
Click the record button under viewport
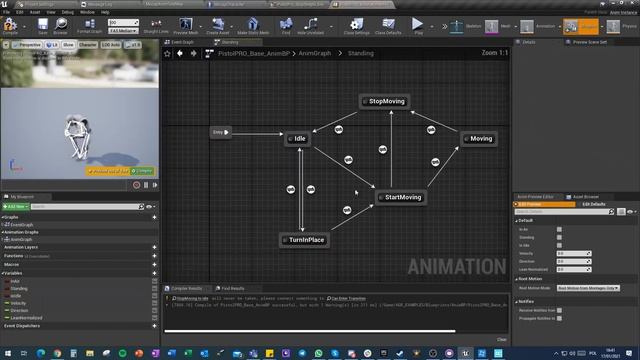pyautogui.click(x=136, y=185)
